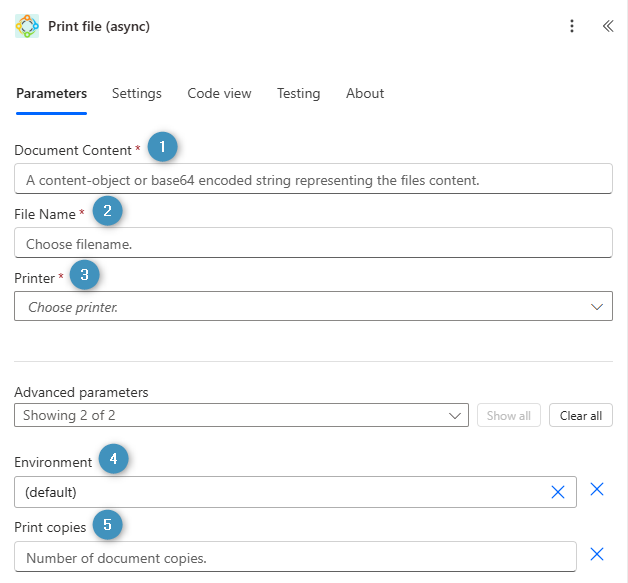
Task: Click numbered callout badge 3 beside Printer
Action: click(x=85, y=274)
